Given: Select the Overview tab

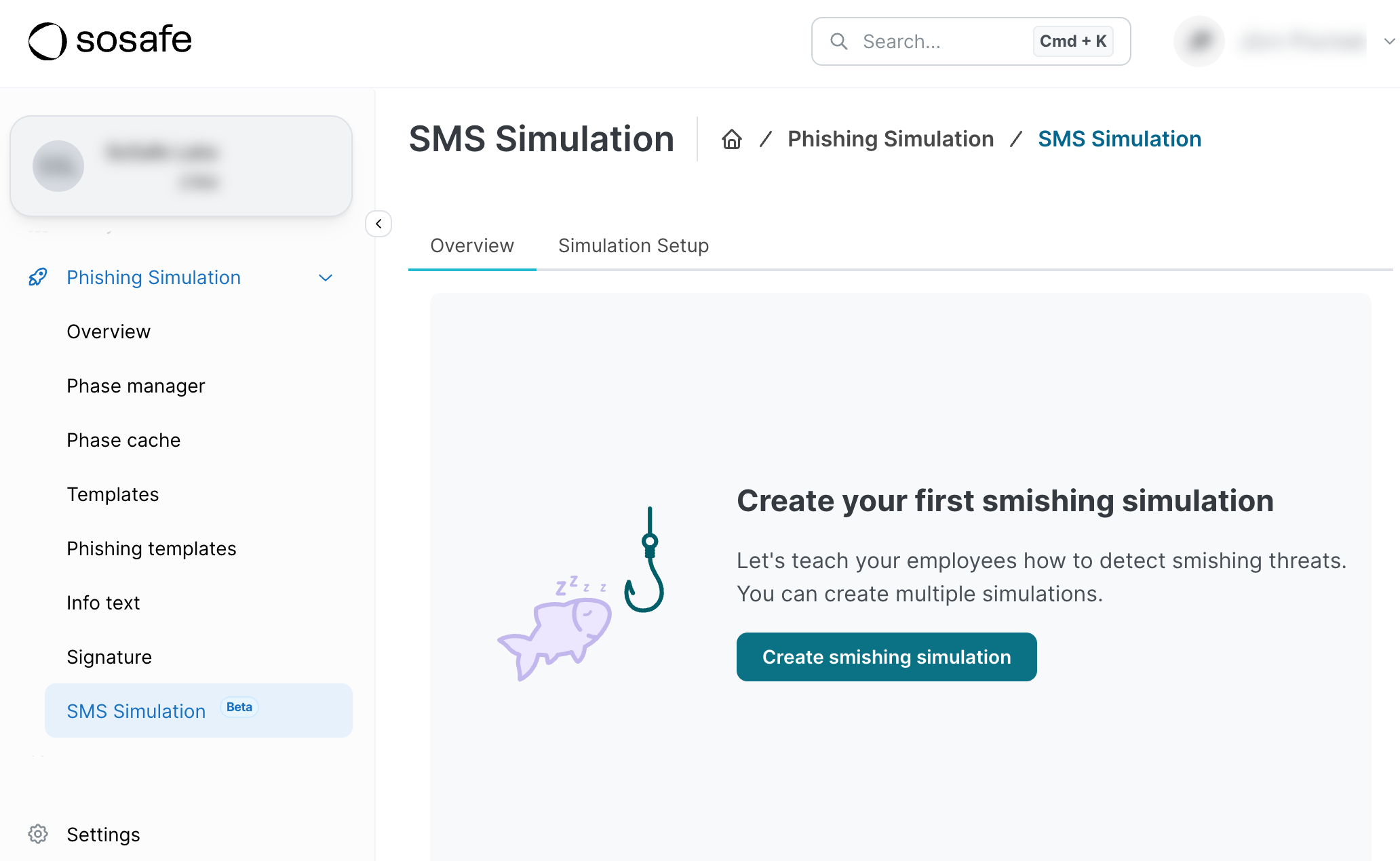Looking at the screenshot, I should 472,246.
